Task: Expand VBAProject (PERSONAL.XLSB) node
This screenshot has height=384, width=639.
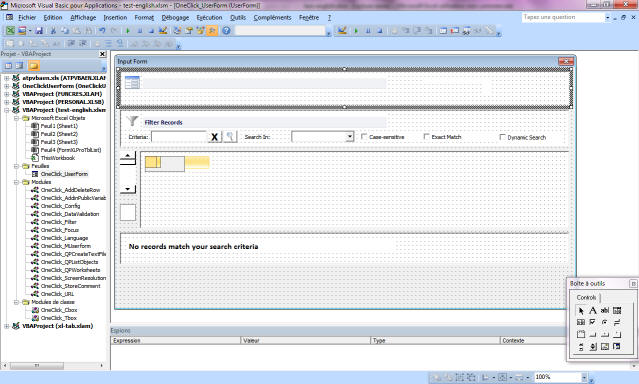Action: click(7, 102)
